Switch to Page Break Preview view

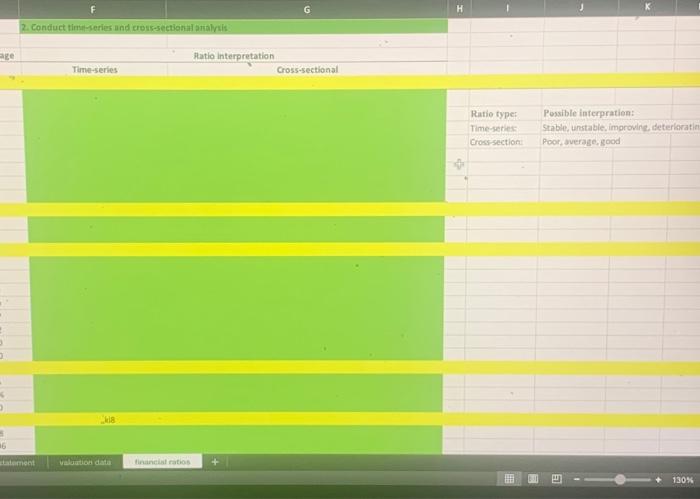(557, 479)
